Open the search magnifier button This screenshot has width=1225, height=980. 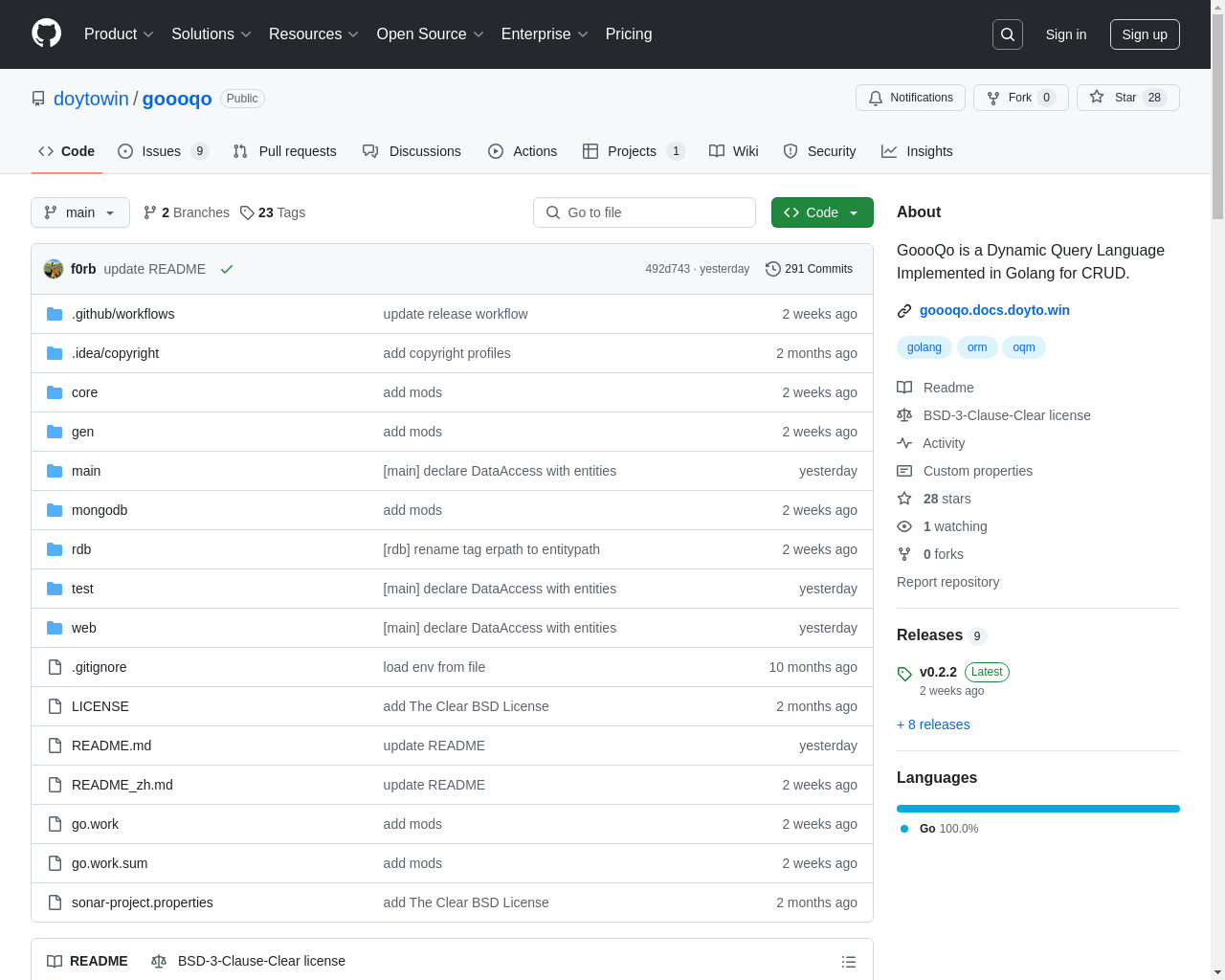point(1008,34)
